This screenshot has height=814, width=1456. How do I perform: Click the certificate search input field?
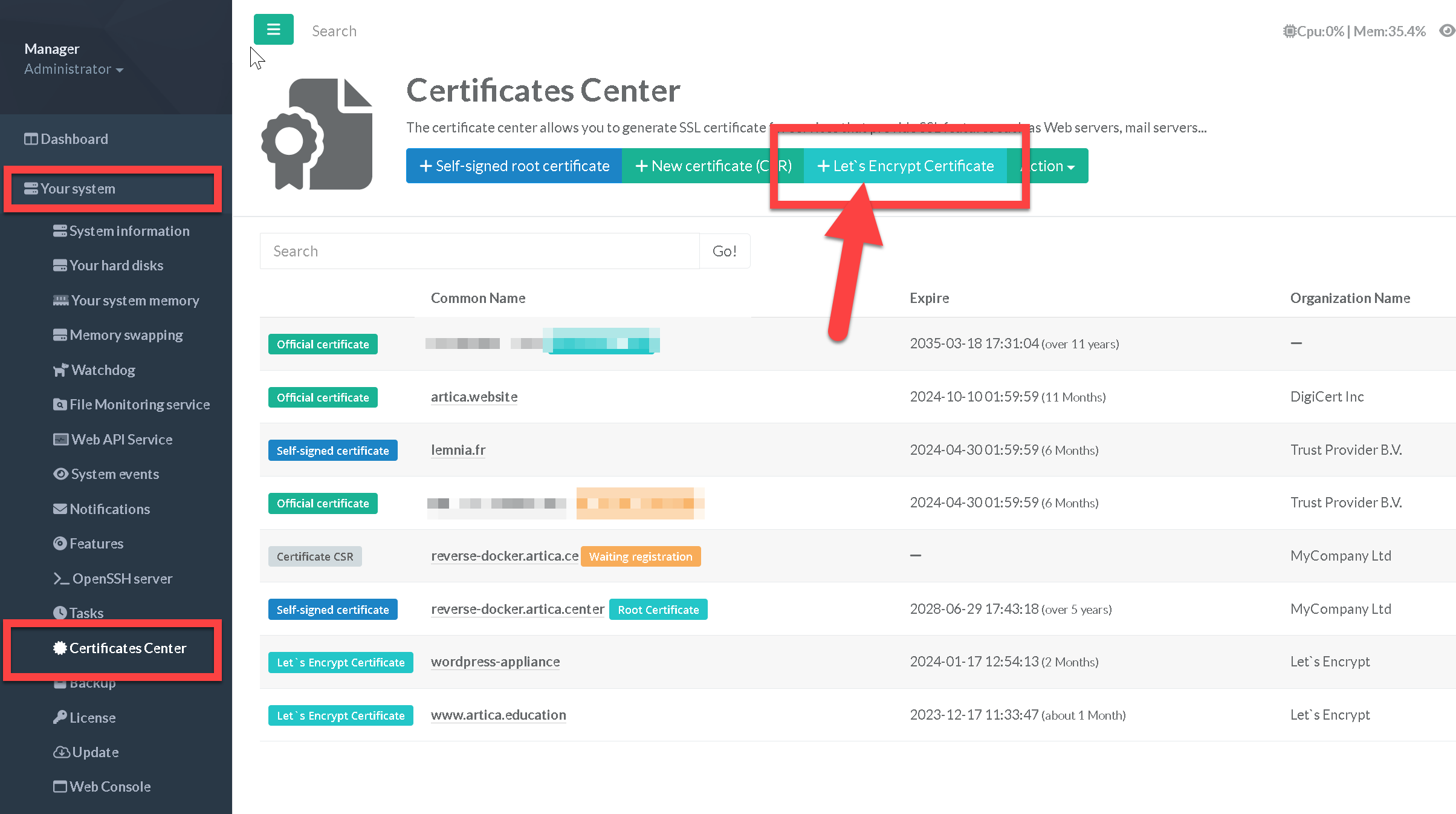coord(479,251)
